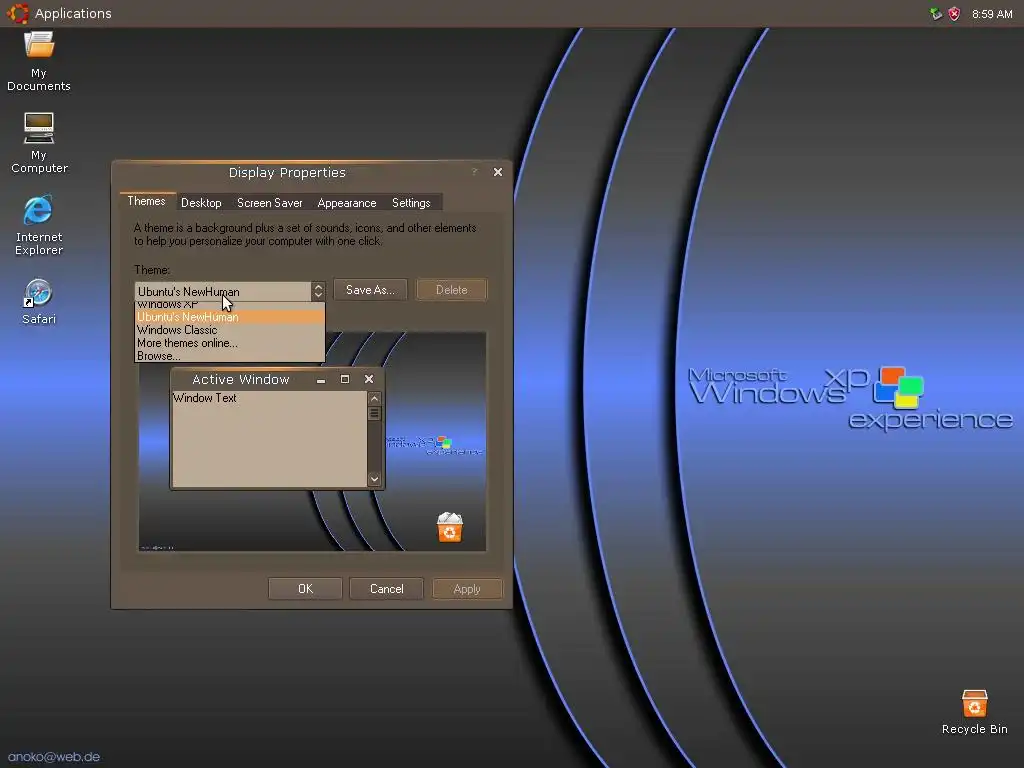Open the My Computer desktop icon
Viewport: 1024px width, 768px height.
click(x=39, y=143)
